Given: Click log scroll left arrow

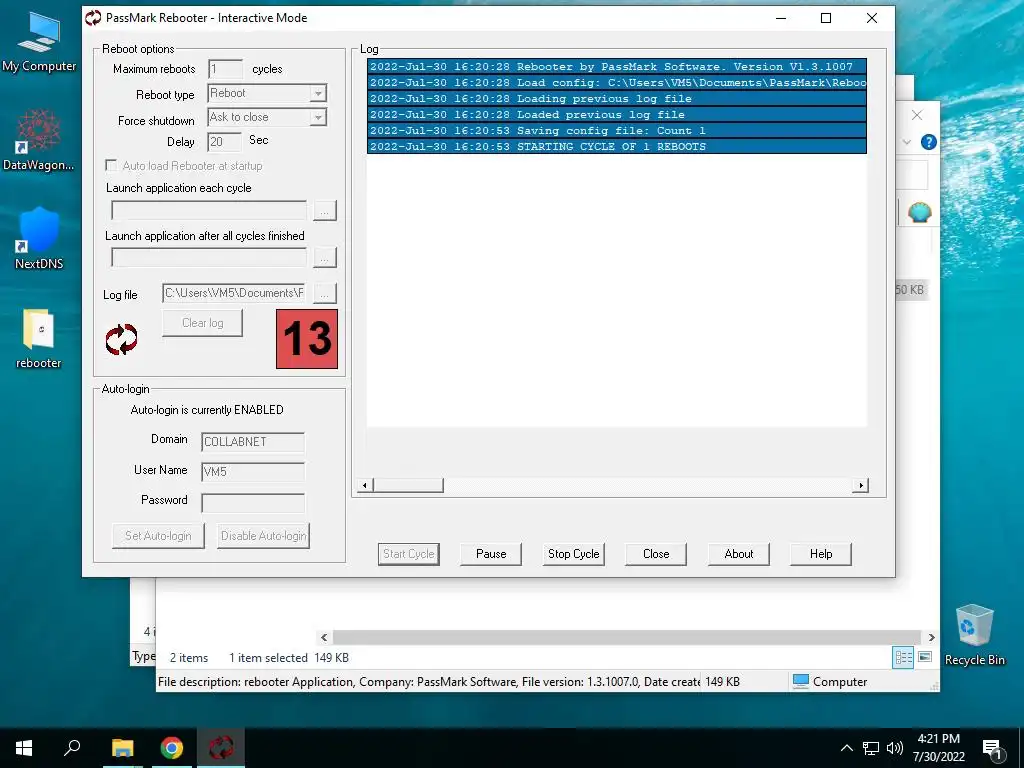Looking at the screenshot, I should [x=365, y=485].
